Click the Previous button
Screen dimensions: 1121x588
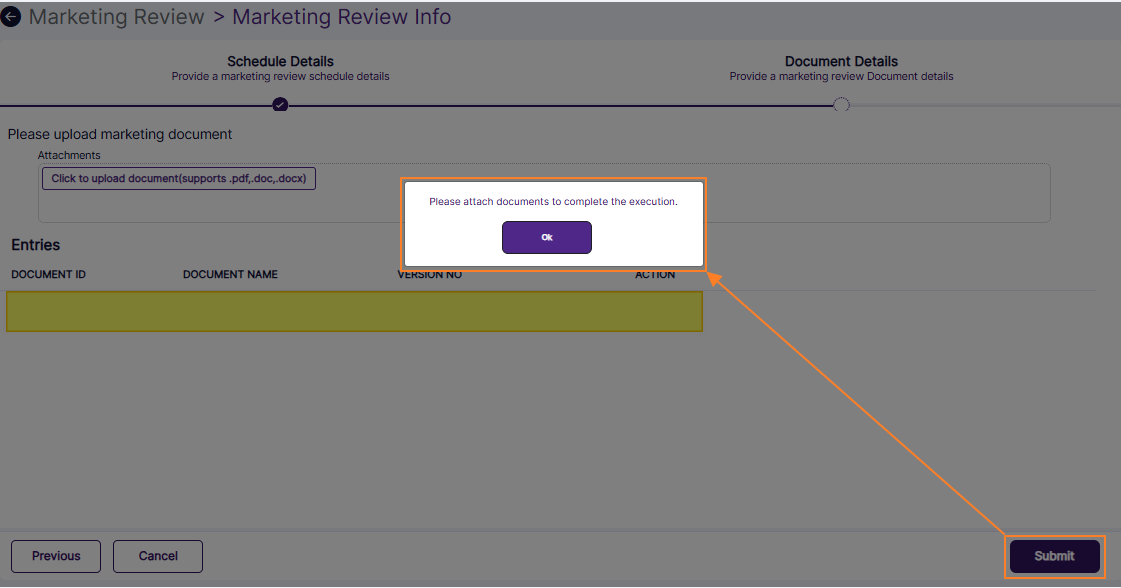[x=55, y=556]
